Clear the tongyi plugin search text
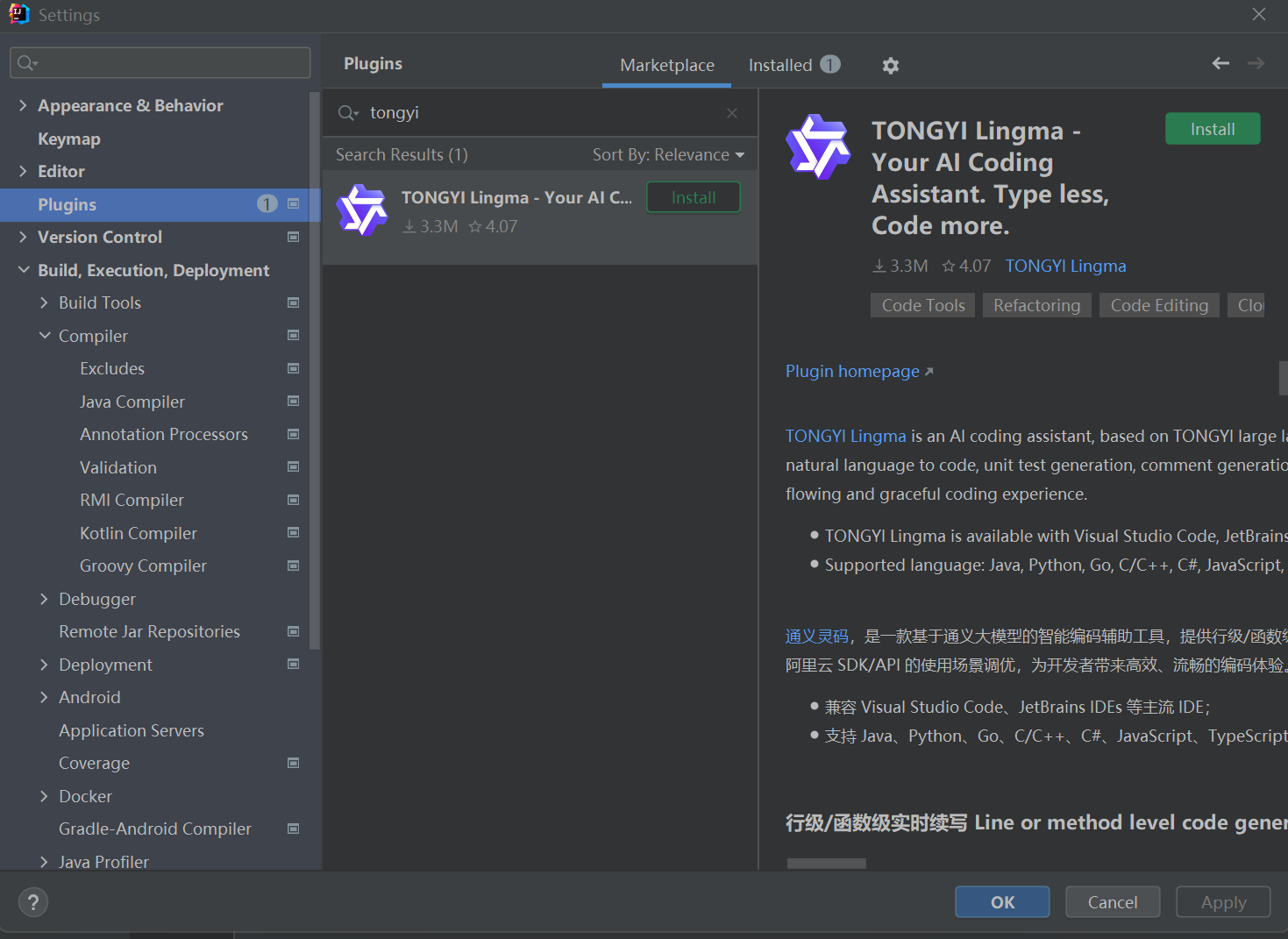The width and height of the screenshot is (1288, 939). (x=732, y=113)
